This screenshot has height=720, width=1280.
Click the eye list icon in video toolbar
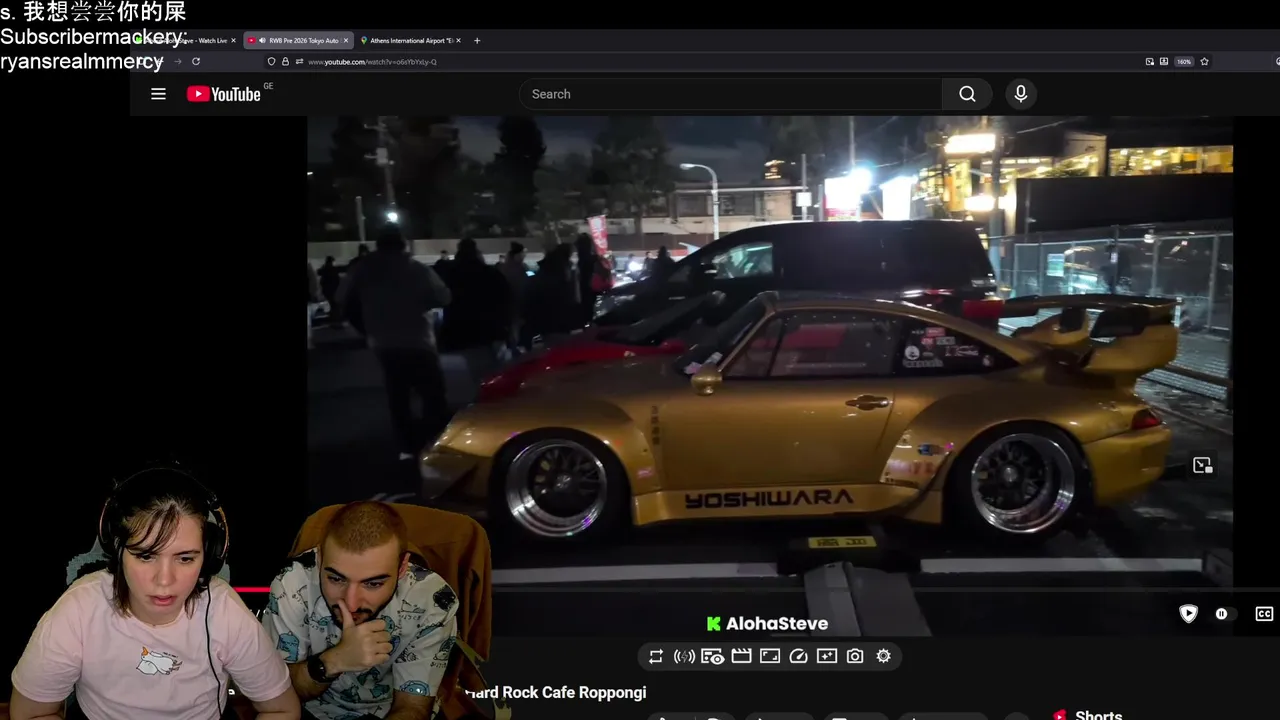point(713,656)
